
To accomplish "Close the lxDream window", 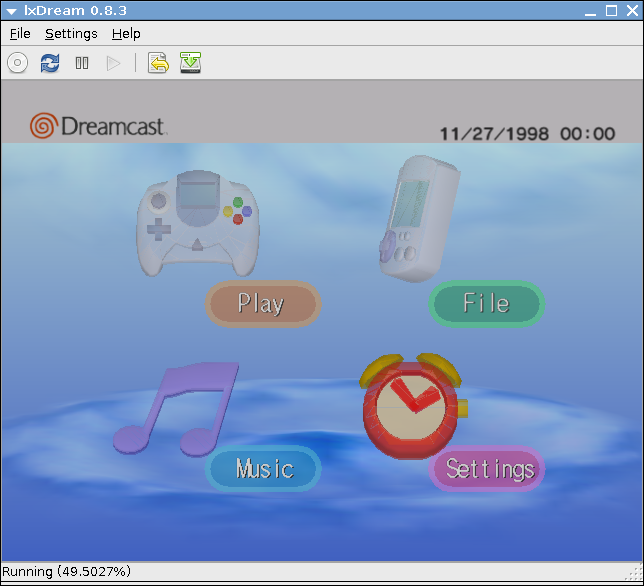I will [632, 11].
